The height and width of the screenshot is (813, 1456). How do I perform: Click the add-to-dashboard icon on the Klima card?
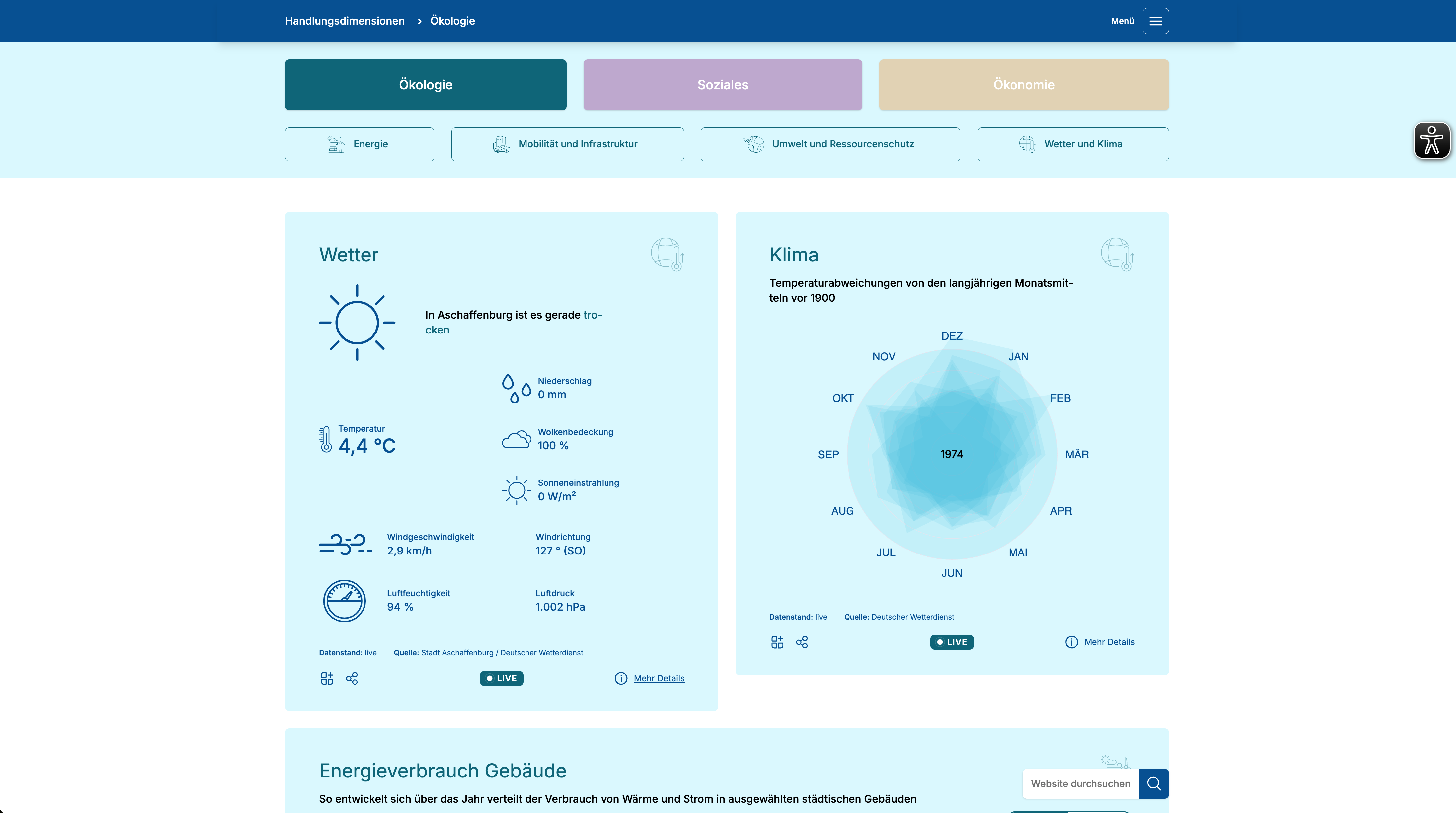click(776, 642)
